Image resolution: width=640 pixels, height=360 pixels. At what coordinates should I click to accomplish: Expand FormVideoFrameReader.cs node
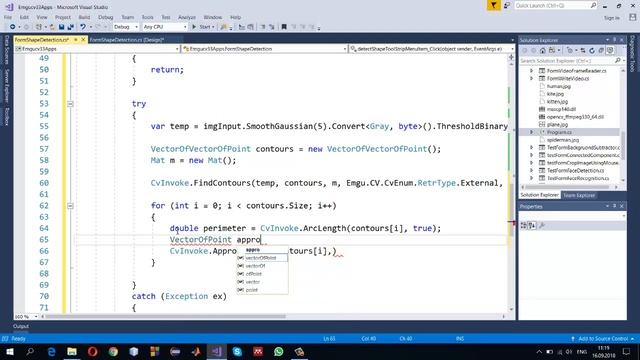point(531,71)
